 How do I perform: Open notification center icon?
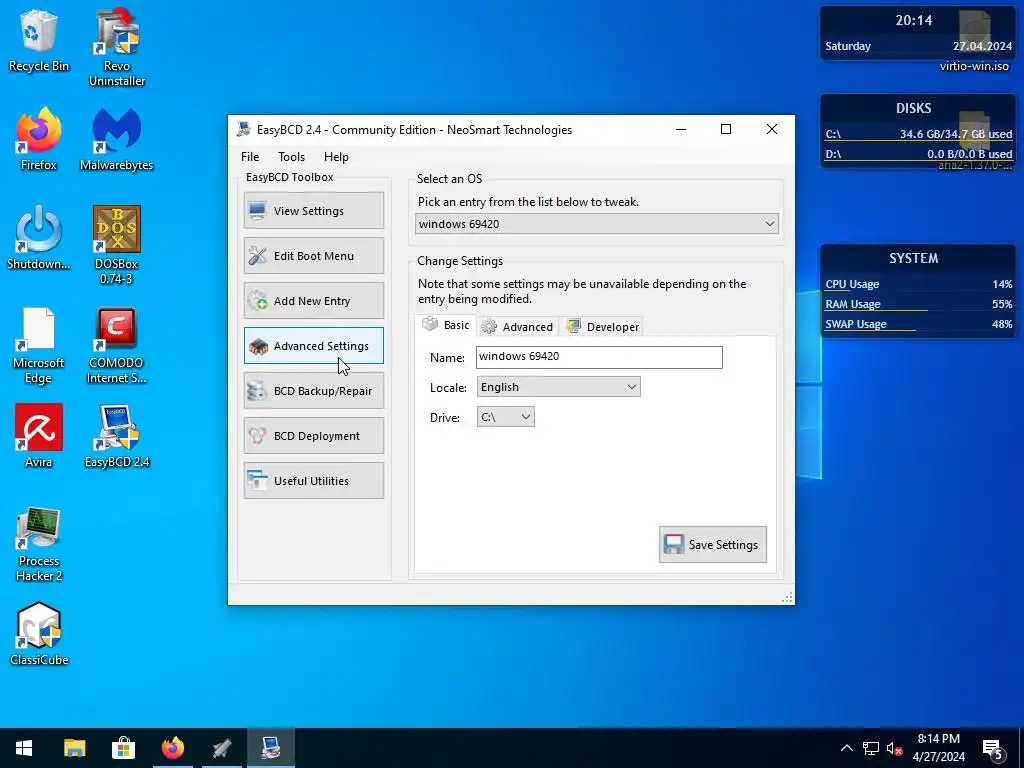(x=993, y=749)
